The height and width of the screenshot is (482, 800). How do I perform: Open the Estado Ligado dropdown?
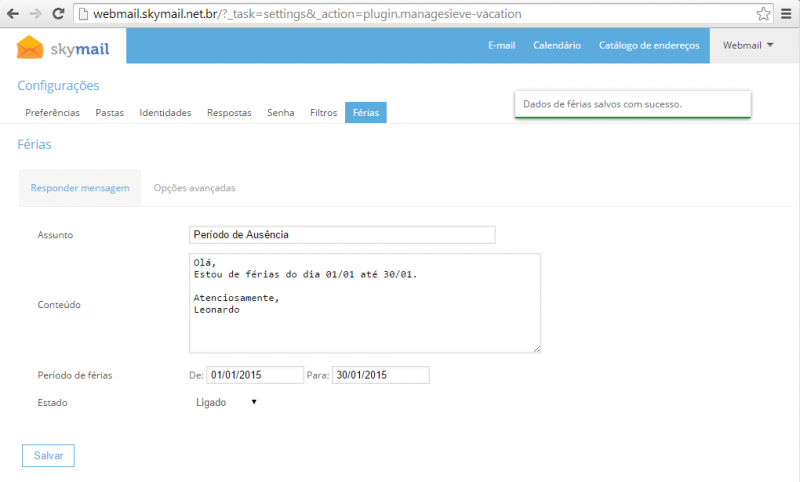(x=225, y=402)
